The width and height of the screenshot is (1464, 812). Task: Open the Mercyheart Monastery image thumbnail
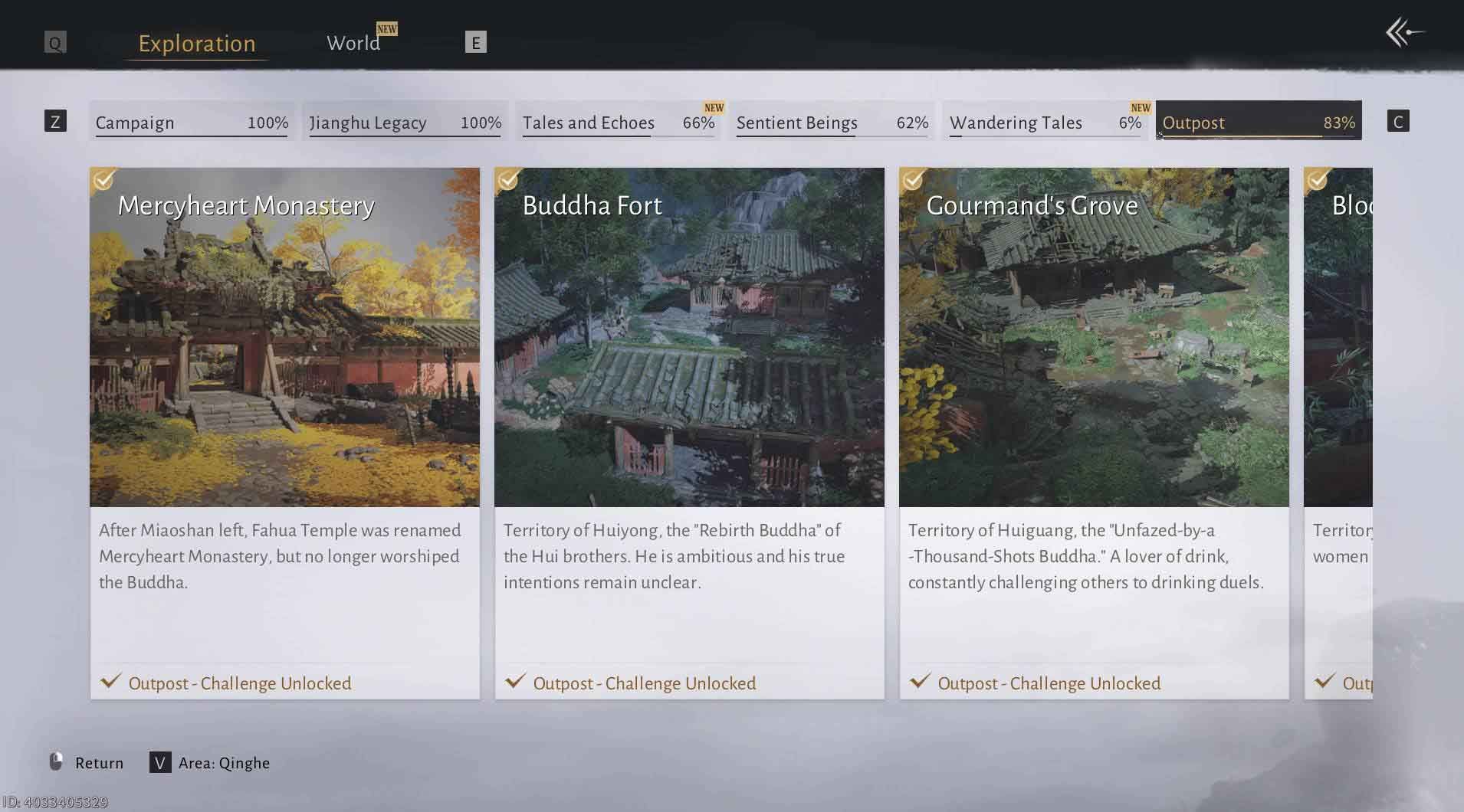285,337
